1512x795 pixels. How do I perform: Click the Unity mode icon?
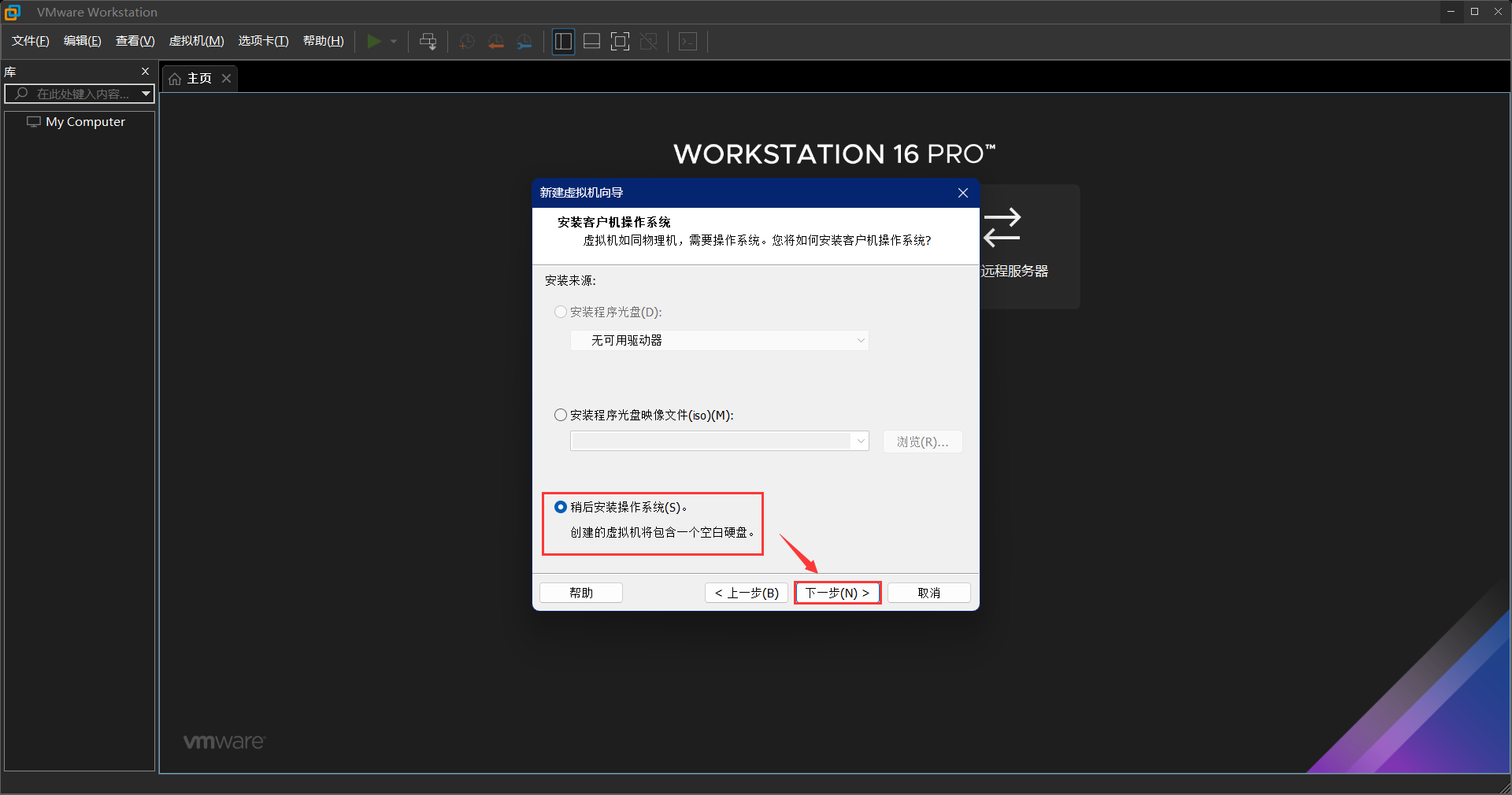(x=649, y=41)
